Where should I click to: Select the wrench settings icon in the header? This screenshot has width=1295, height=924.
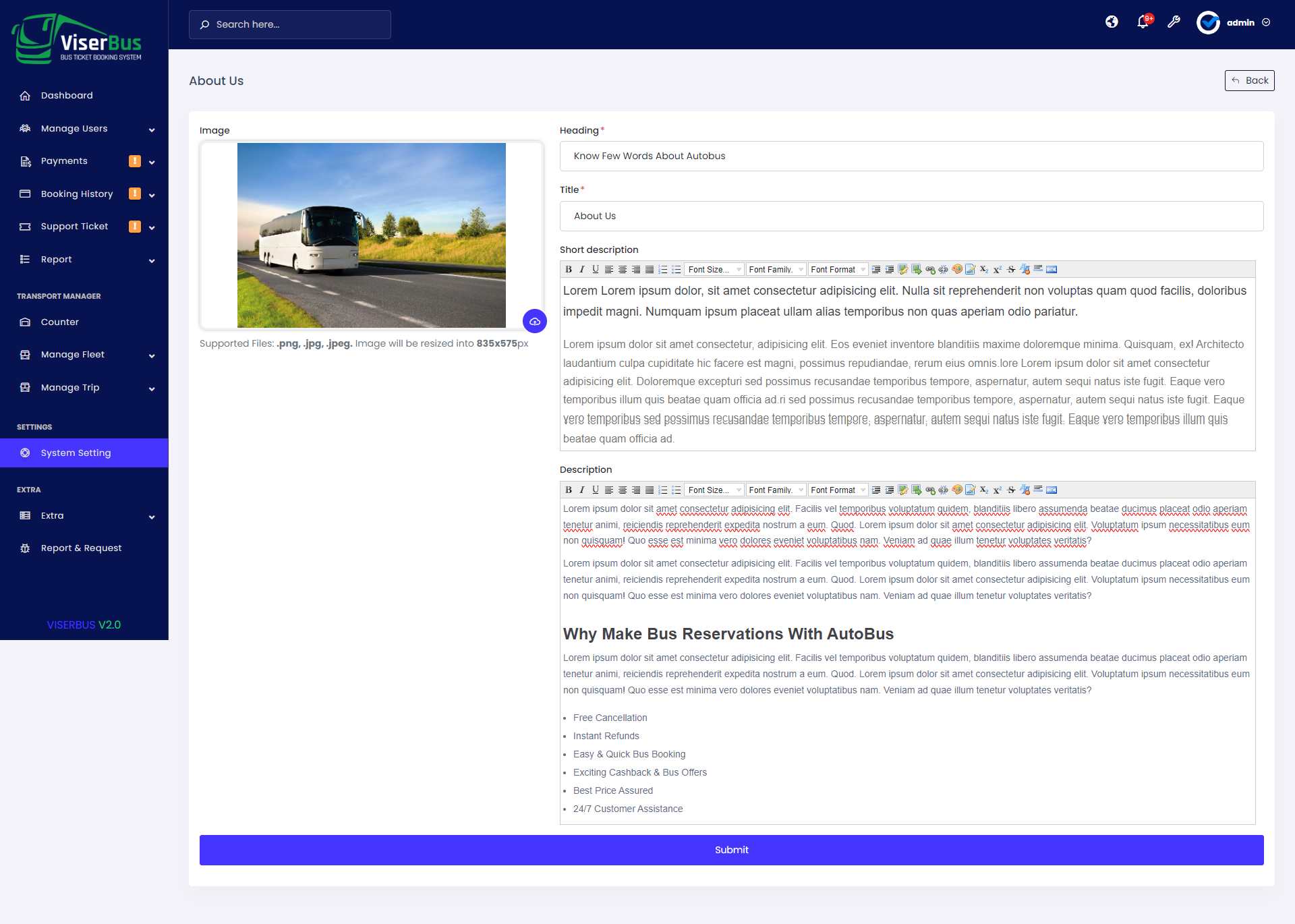pos(1174,22)
